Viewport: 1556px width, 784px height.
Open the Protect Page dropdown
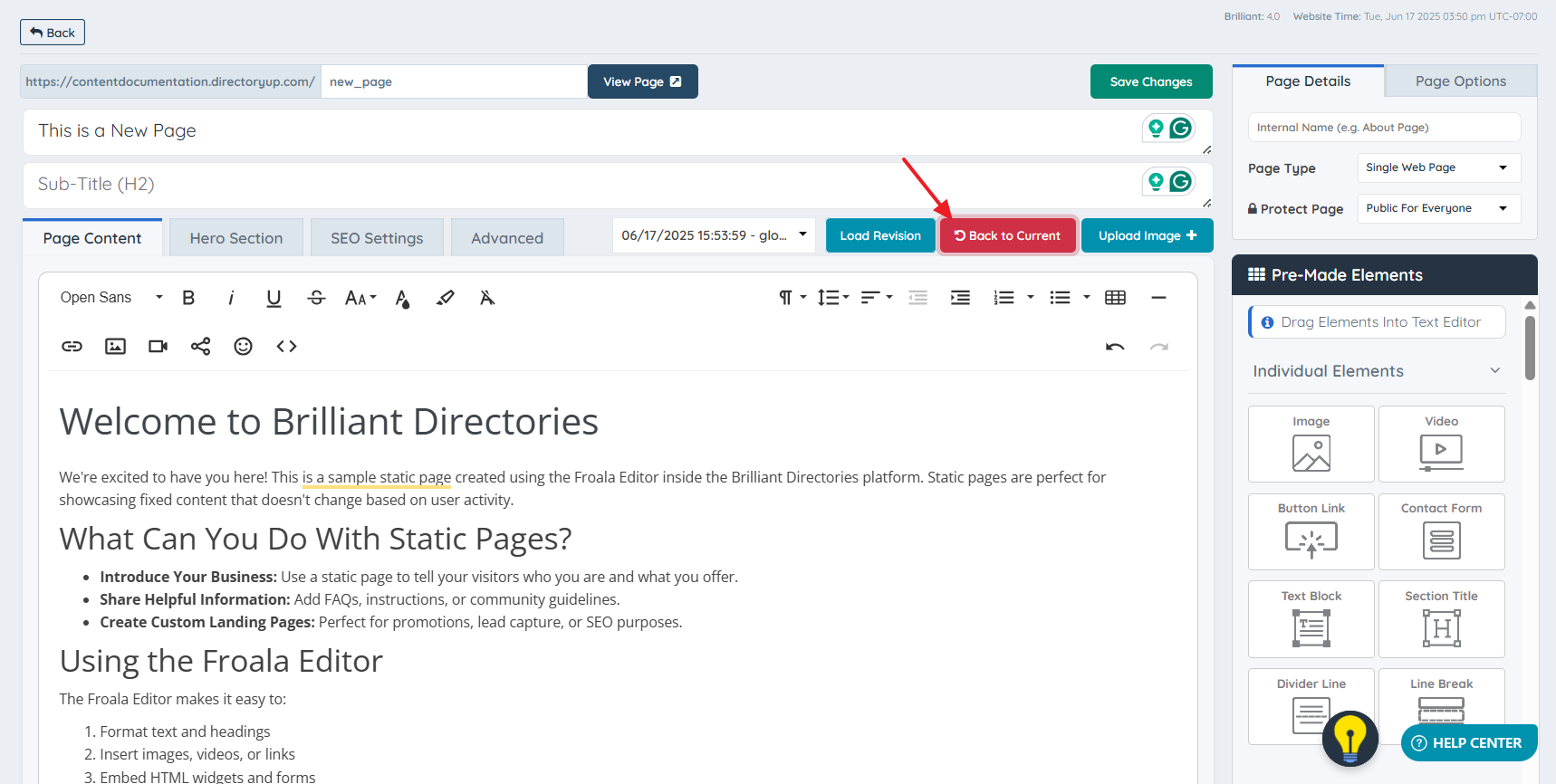click(x=1438, y=208)
